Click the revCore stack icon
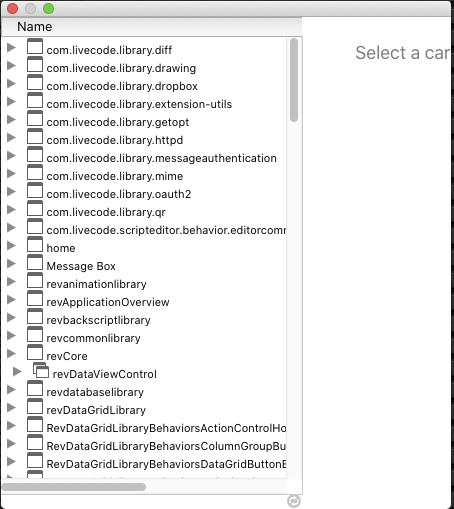This screenshot has width=454, height=509. pos(35,352)
